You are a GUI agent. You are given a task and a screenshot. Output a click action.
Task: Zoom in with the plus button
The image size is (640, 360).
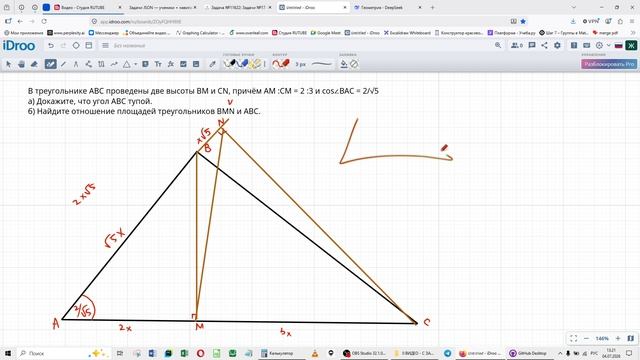pos(618,338)
